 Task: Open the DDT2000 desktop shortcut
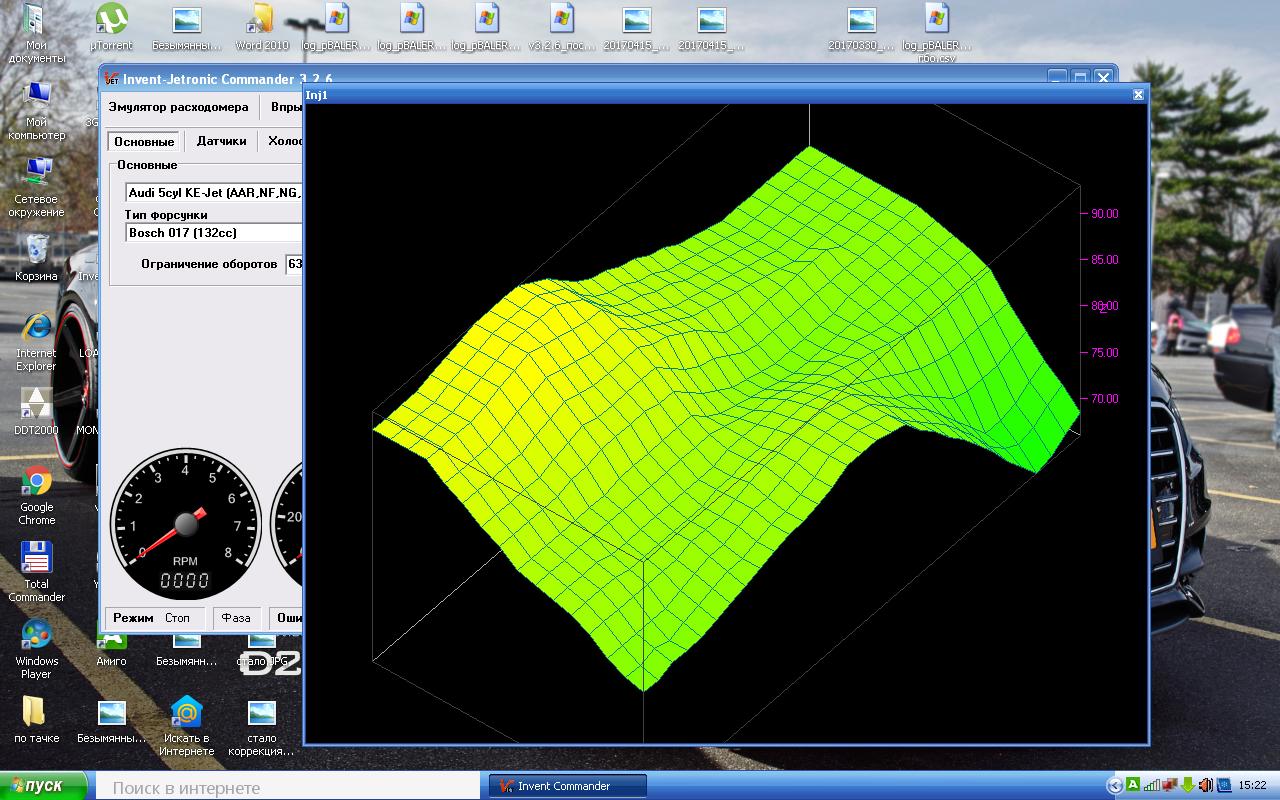pyautogui.click(x=37, y=411)
